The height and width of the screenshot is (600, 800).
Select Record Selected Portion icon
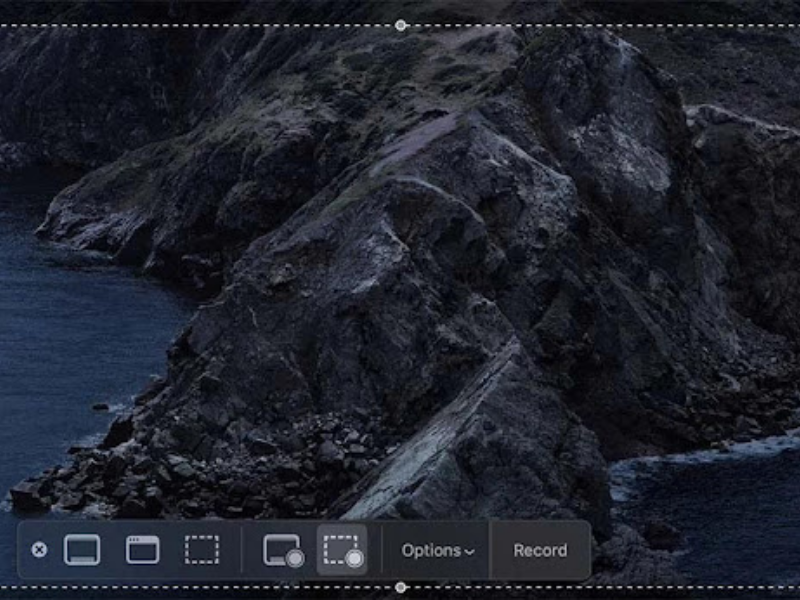tap(343, 550)
